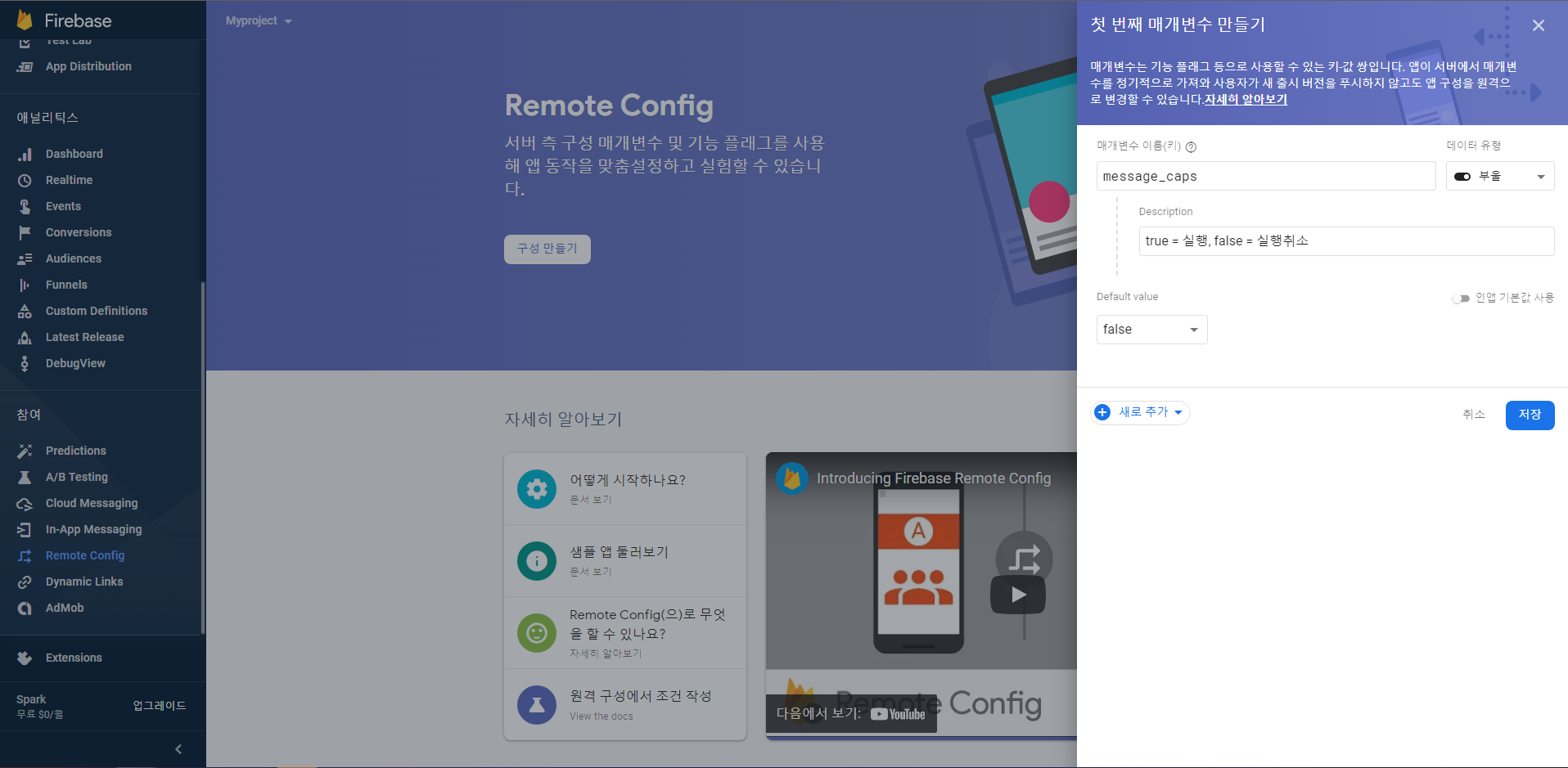Open A/B Testing in the sidebar

[x=77, y=477]
